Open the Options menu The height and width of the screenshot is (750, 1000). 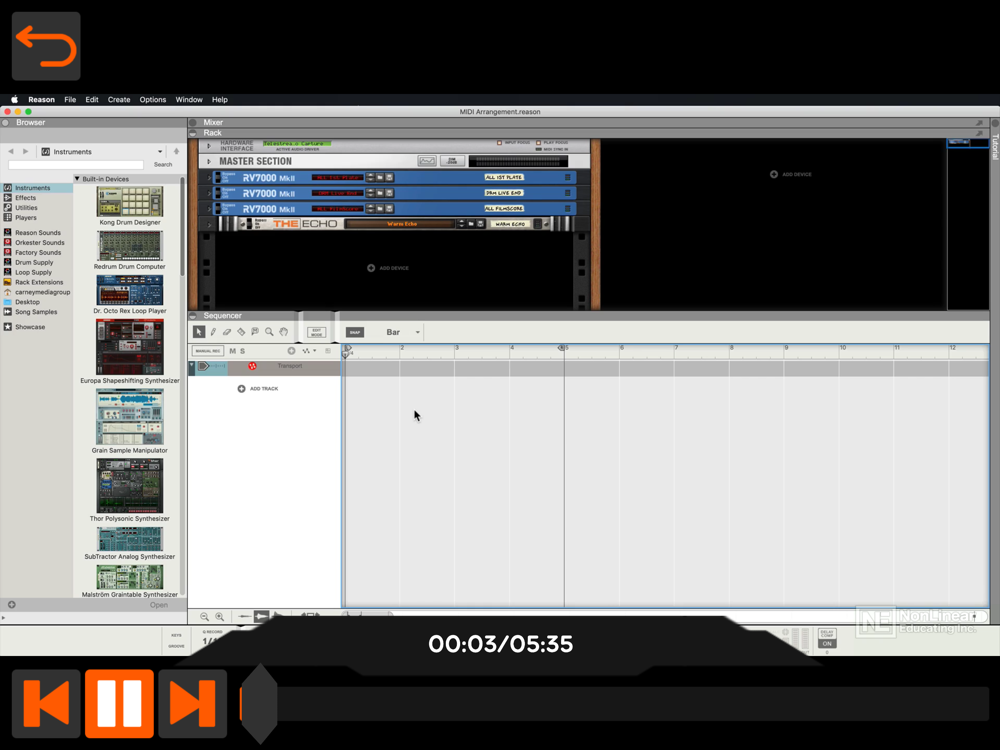click(x=152, y=99)
